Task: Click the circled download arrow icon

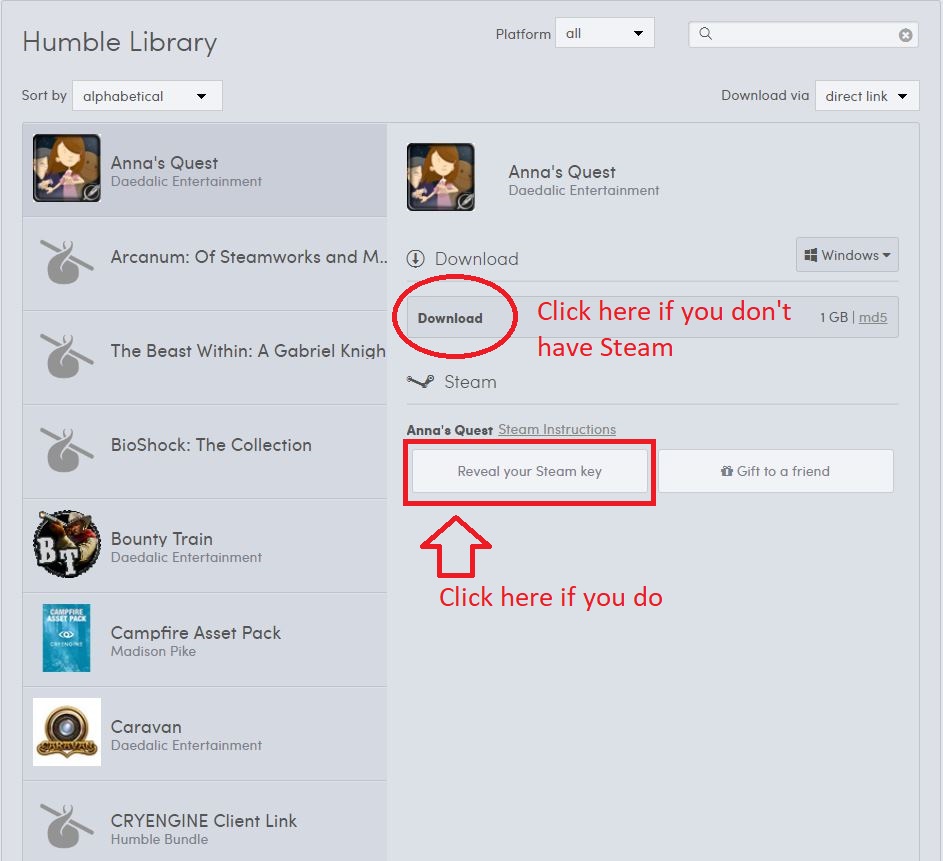Action: [416, 259]
